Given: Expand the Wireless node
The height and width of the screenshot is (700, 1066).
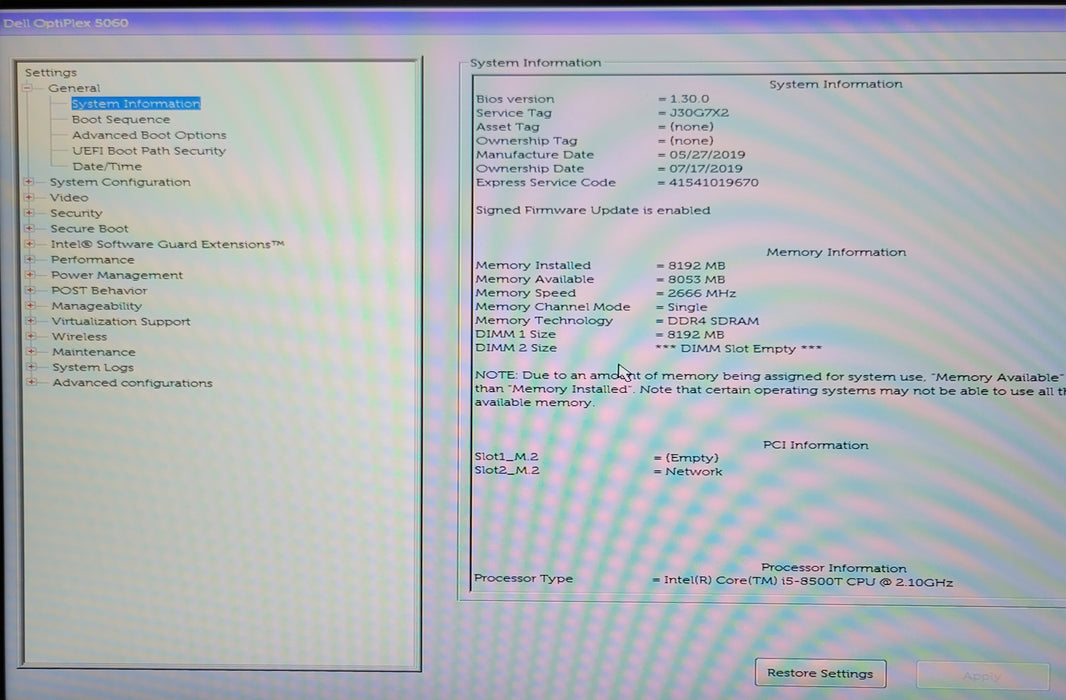Looking at the screenshot, I should pos(31,336).
